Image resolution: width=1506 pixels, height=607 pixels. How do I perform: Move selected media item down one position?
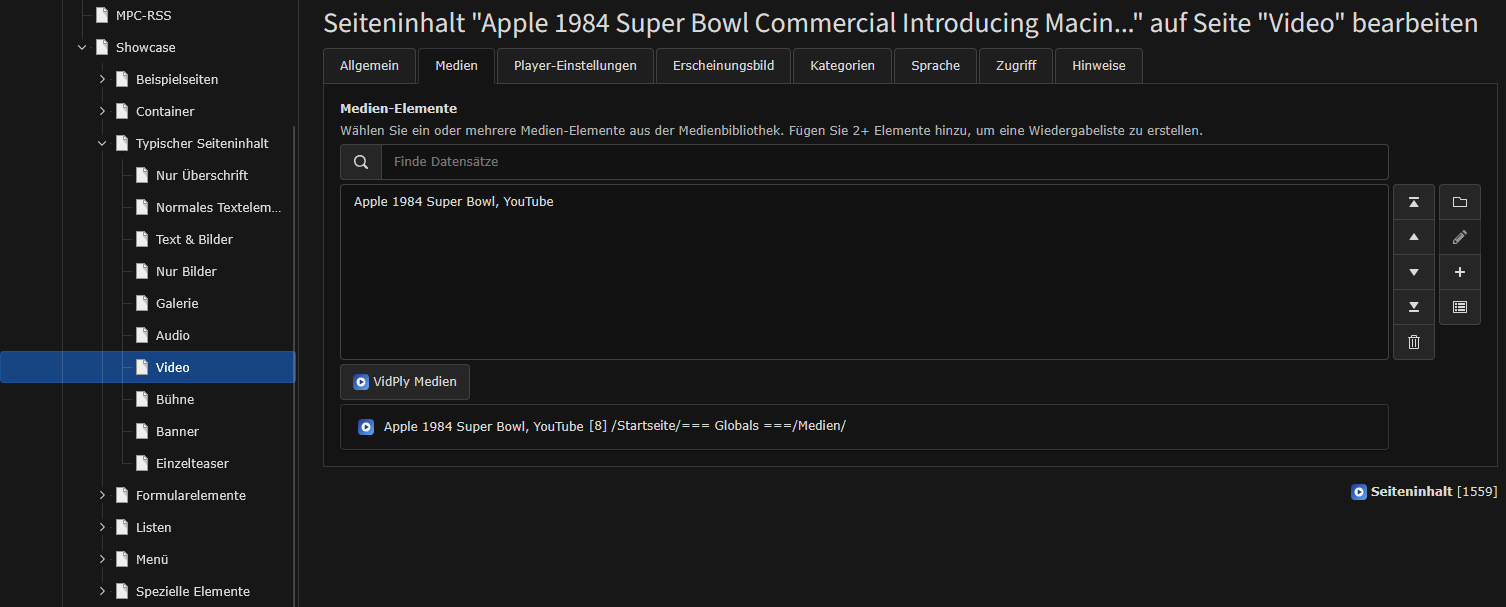1413,272
